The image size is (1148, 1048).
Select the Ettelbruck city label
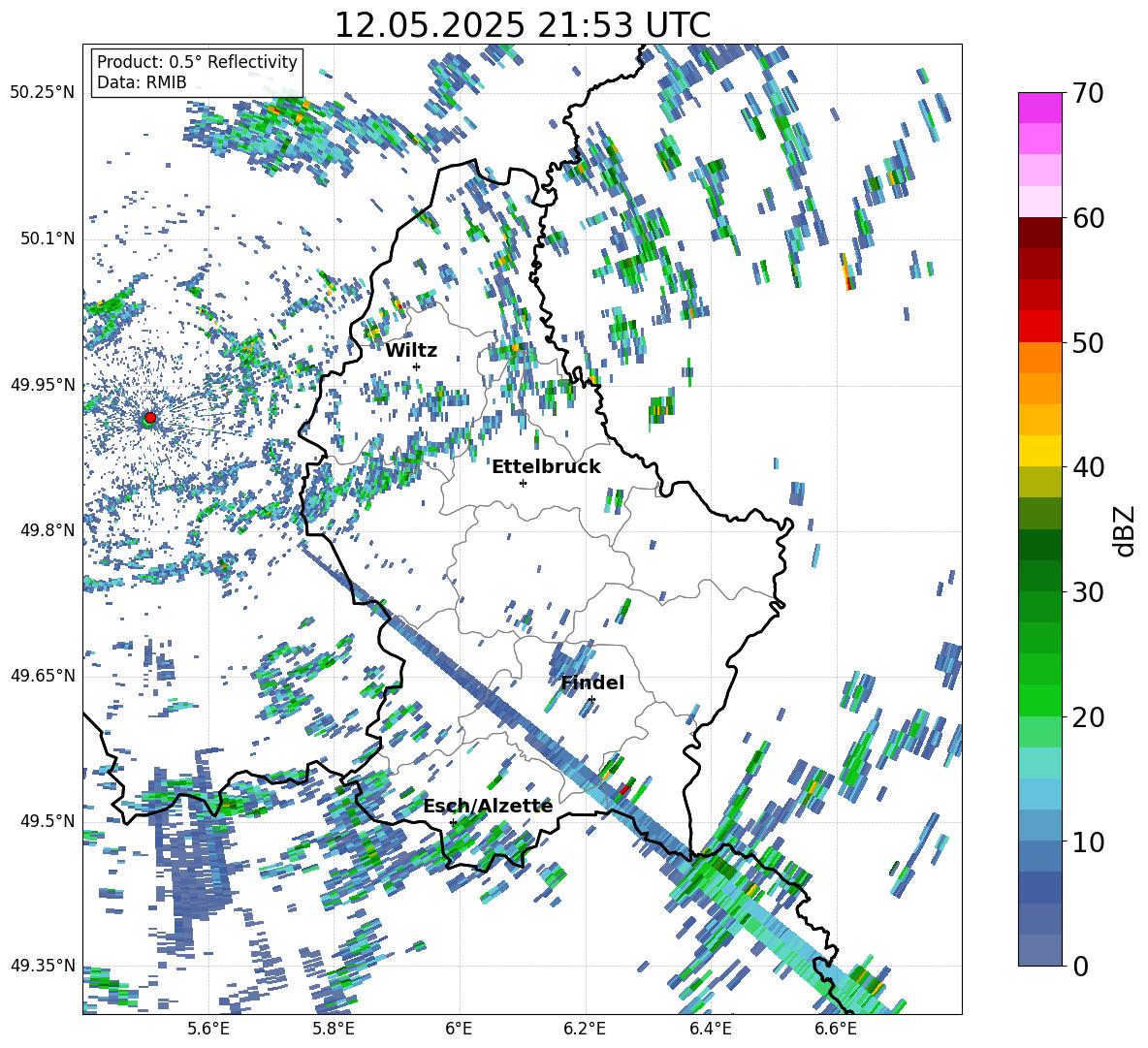[546, 467]
